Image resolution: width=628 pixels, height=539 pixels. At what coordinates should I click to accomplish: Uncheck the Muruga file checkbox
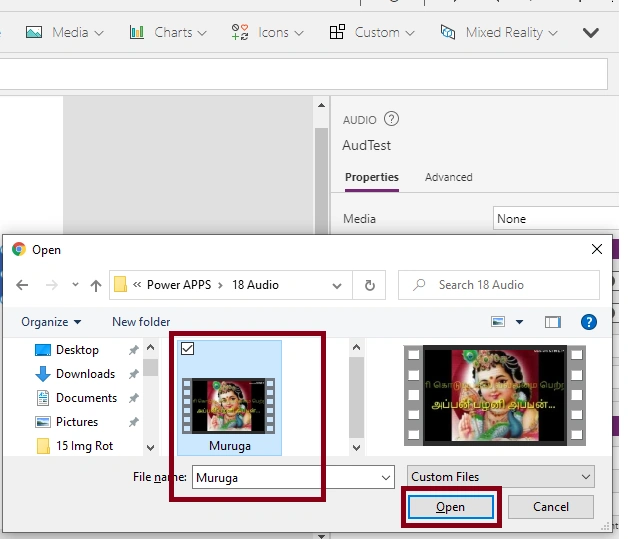(x=187, y=349)
